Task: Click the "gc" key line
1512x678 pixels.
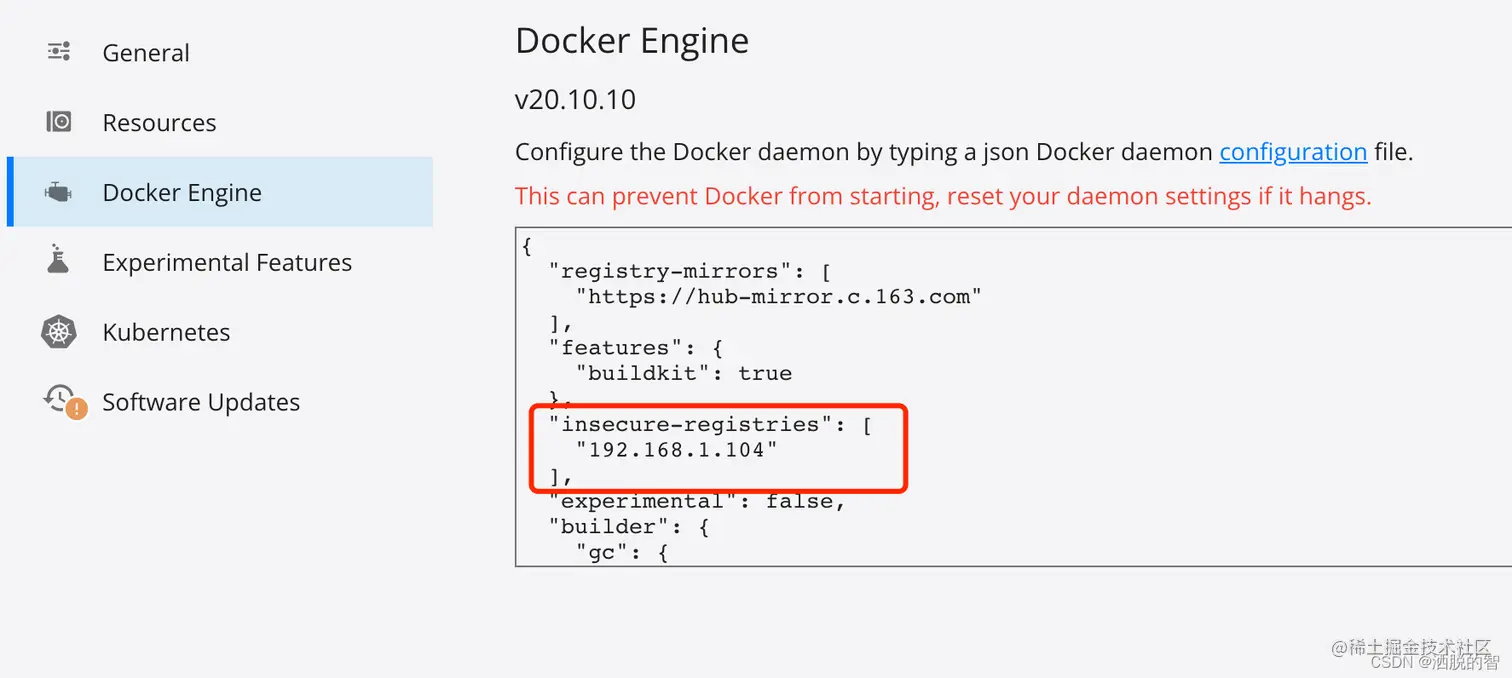Action: 621,552
